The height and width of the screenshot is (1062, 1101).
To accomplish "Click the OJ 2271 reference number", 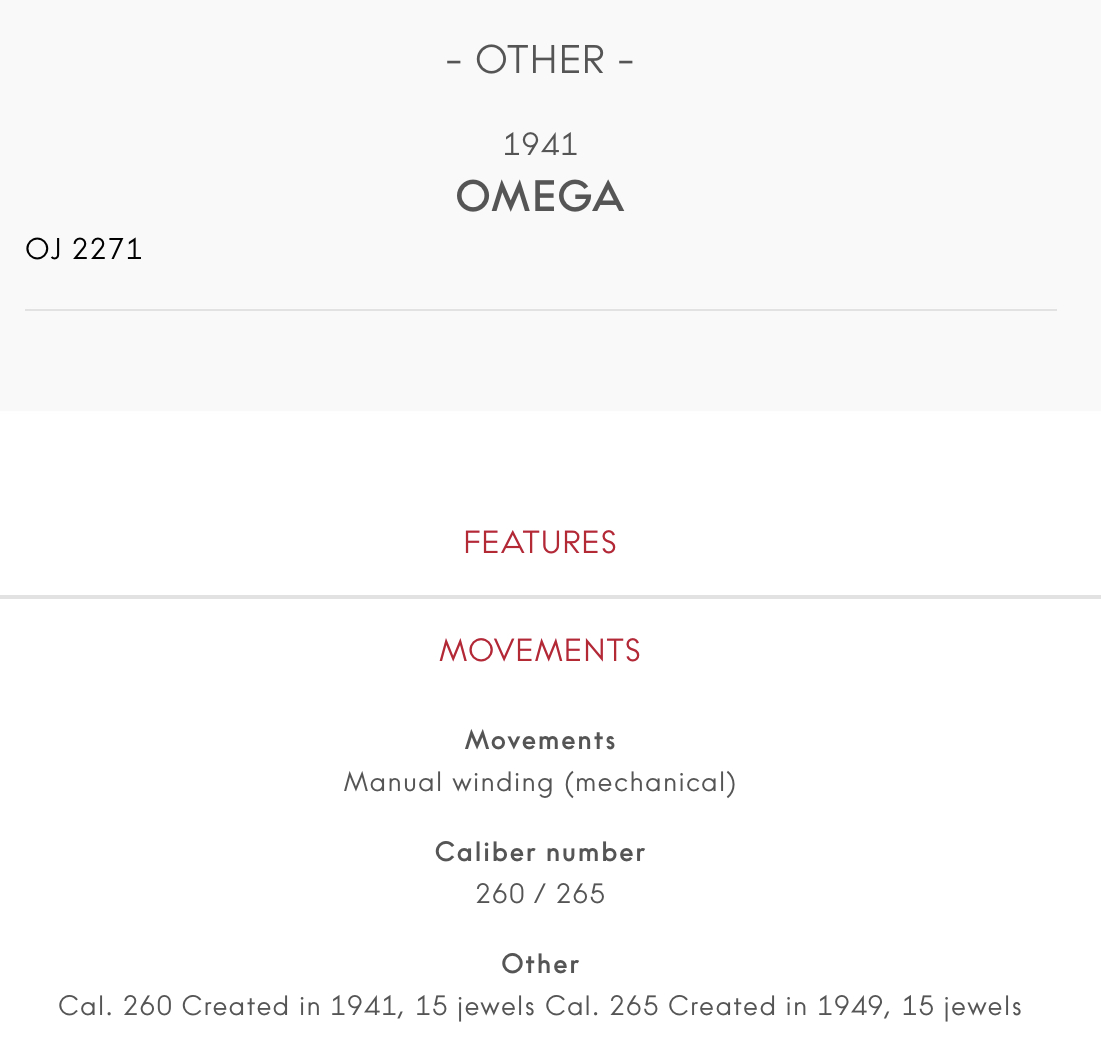I will pos(84,249).
